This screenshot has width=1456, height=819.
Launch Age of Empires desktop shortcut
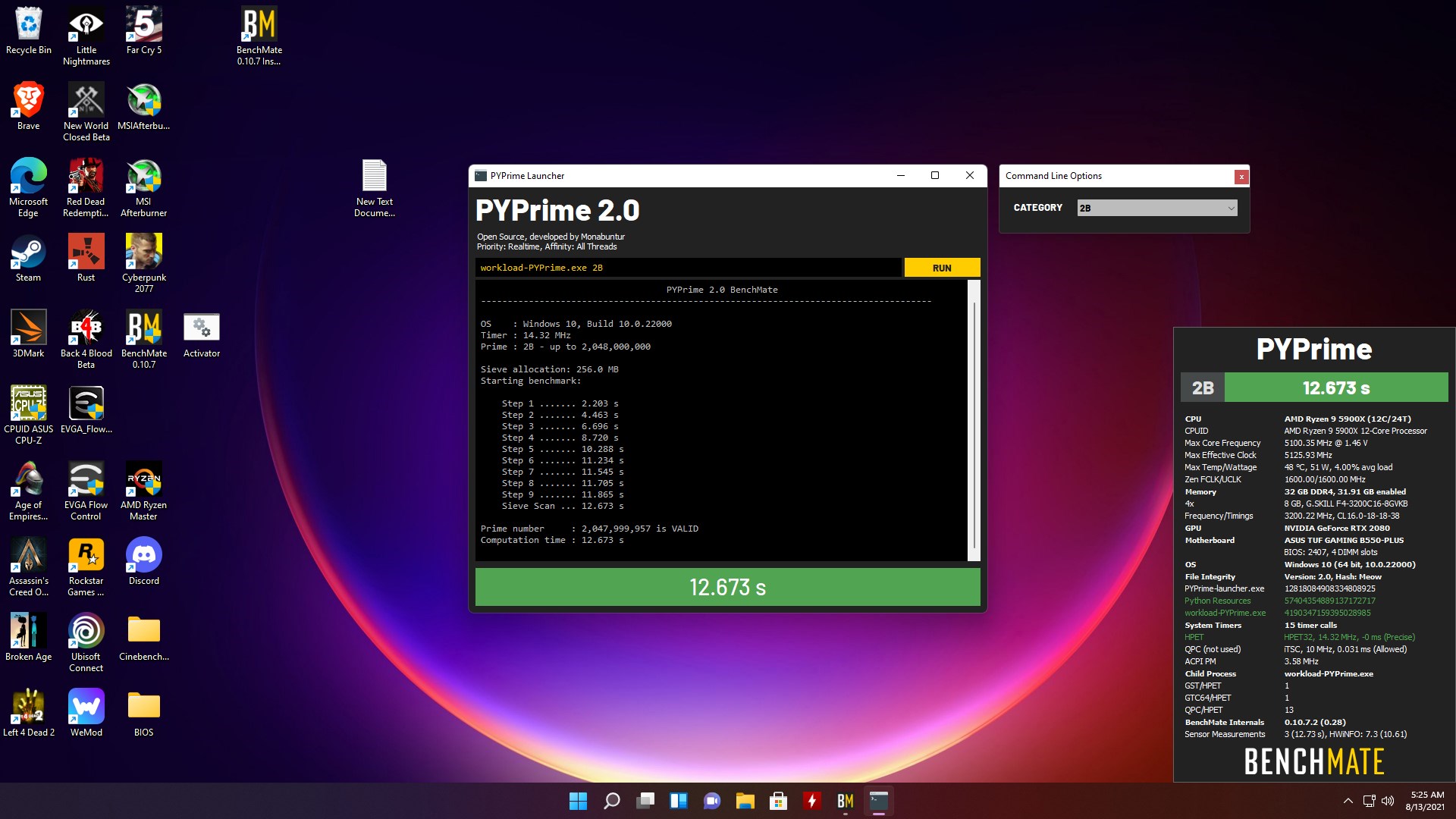29,491
